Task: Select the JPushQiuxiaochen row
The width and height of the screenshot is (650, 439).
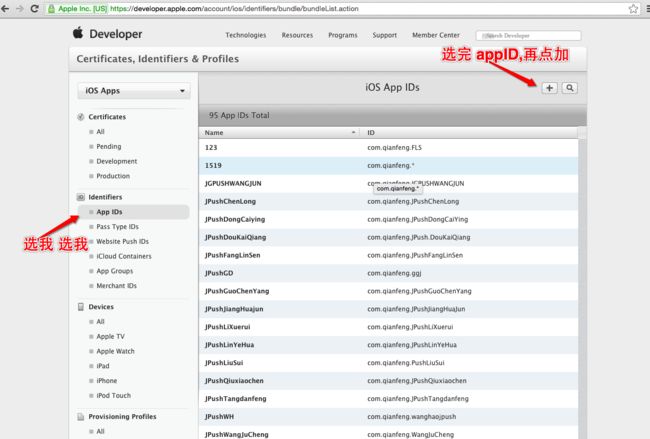Action: pos(388,381)
